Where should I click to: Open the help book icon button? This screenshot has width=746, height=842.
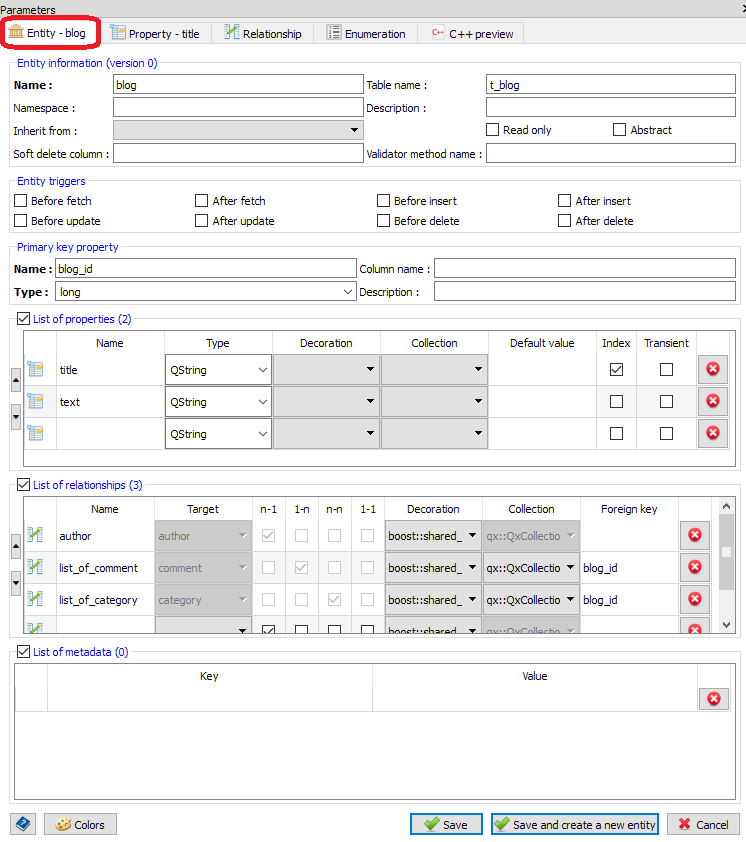23,824
